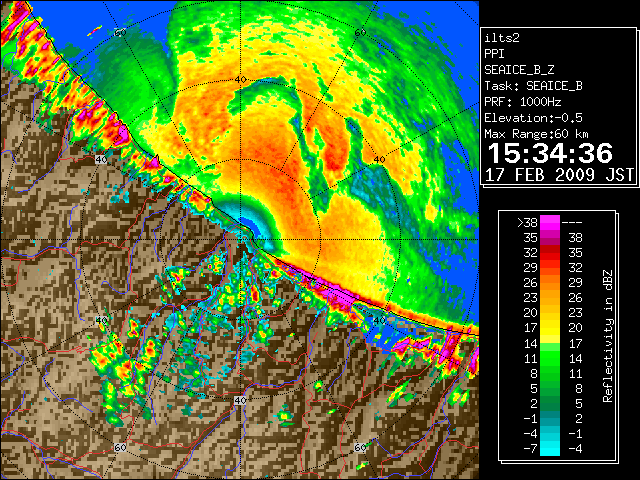Select the 'PPI' scan type text
Viewport: 640px width, 480px height.
point(494,54)
